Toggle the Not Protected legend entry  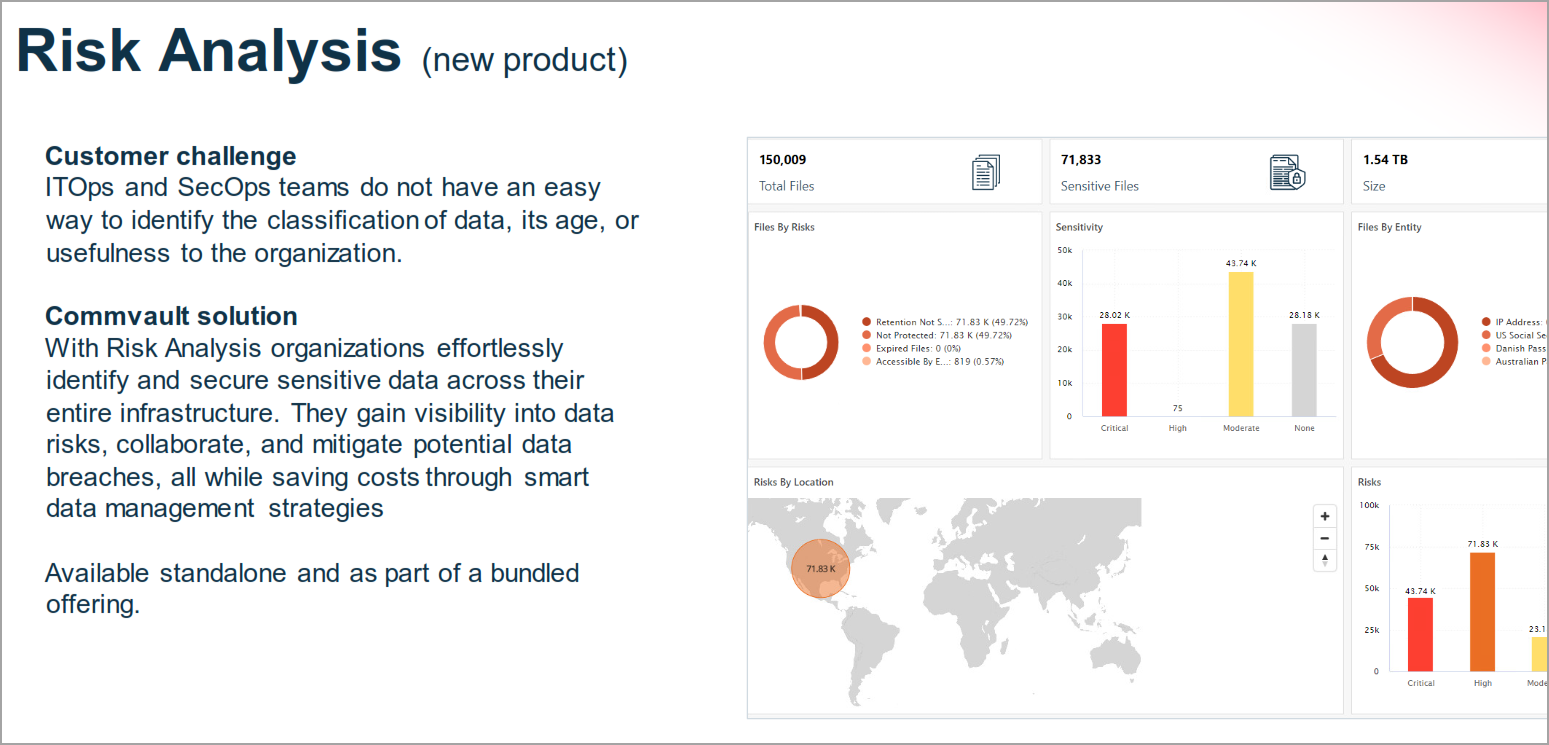pos(945,335)
